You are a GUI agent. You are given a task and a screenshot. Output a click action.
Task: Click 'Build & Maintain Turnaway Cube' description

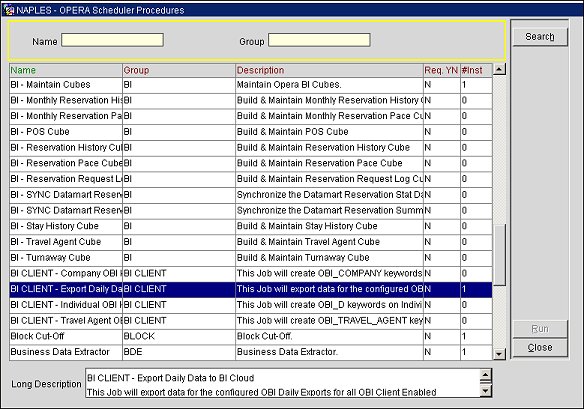pos(330,258)
